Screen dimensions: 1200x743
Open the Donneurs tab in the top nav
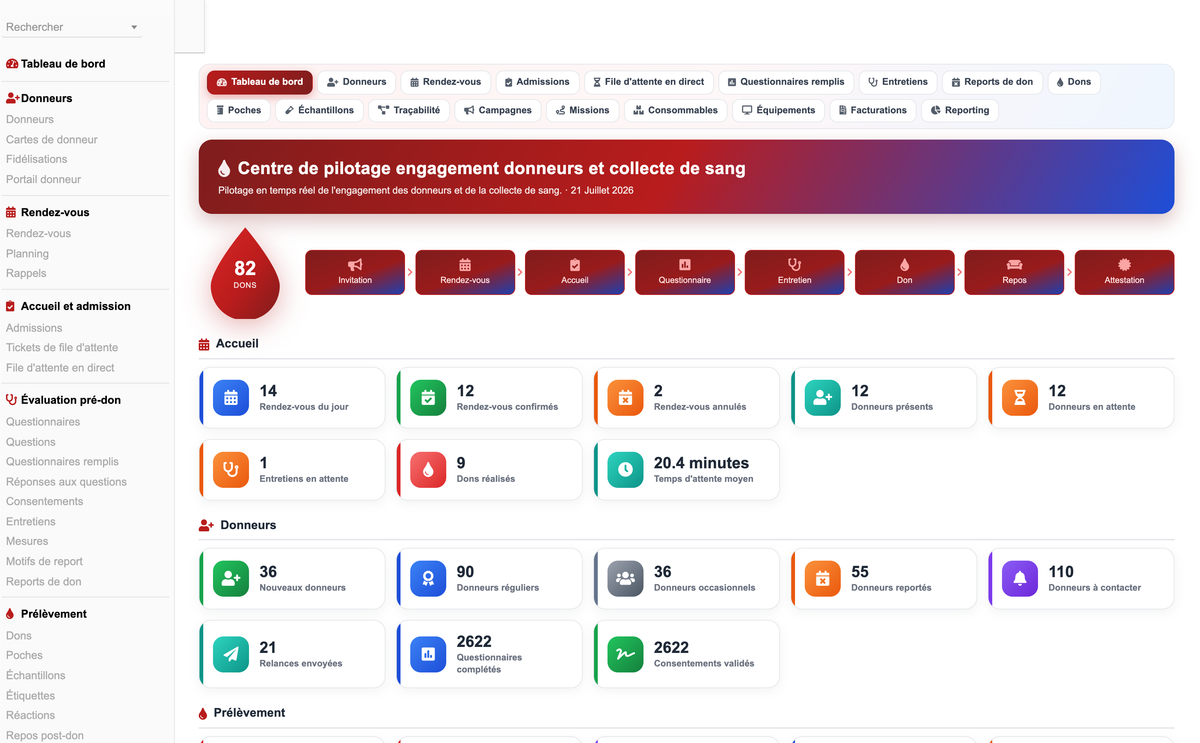coord(357,82)
